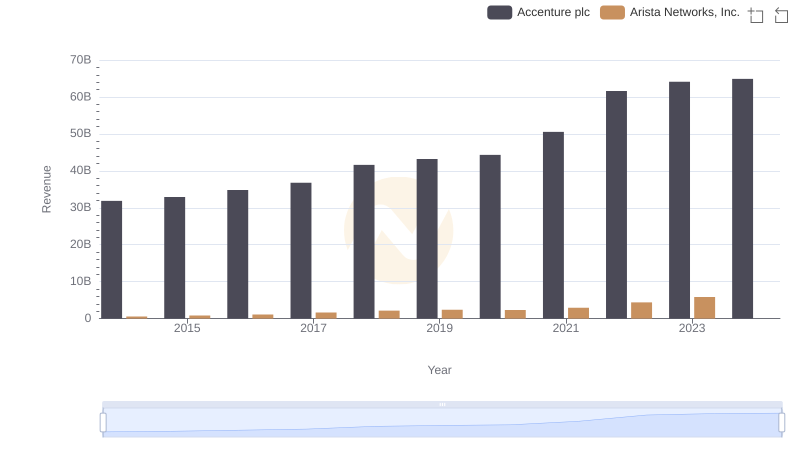Click the tallest Accenture bar in 2024
The width and height of the screenshot is (800, 461).
point(742,199)
